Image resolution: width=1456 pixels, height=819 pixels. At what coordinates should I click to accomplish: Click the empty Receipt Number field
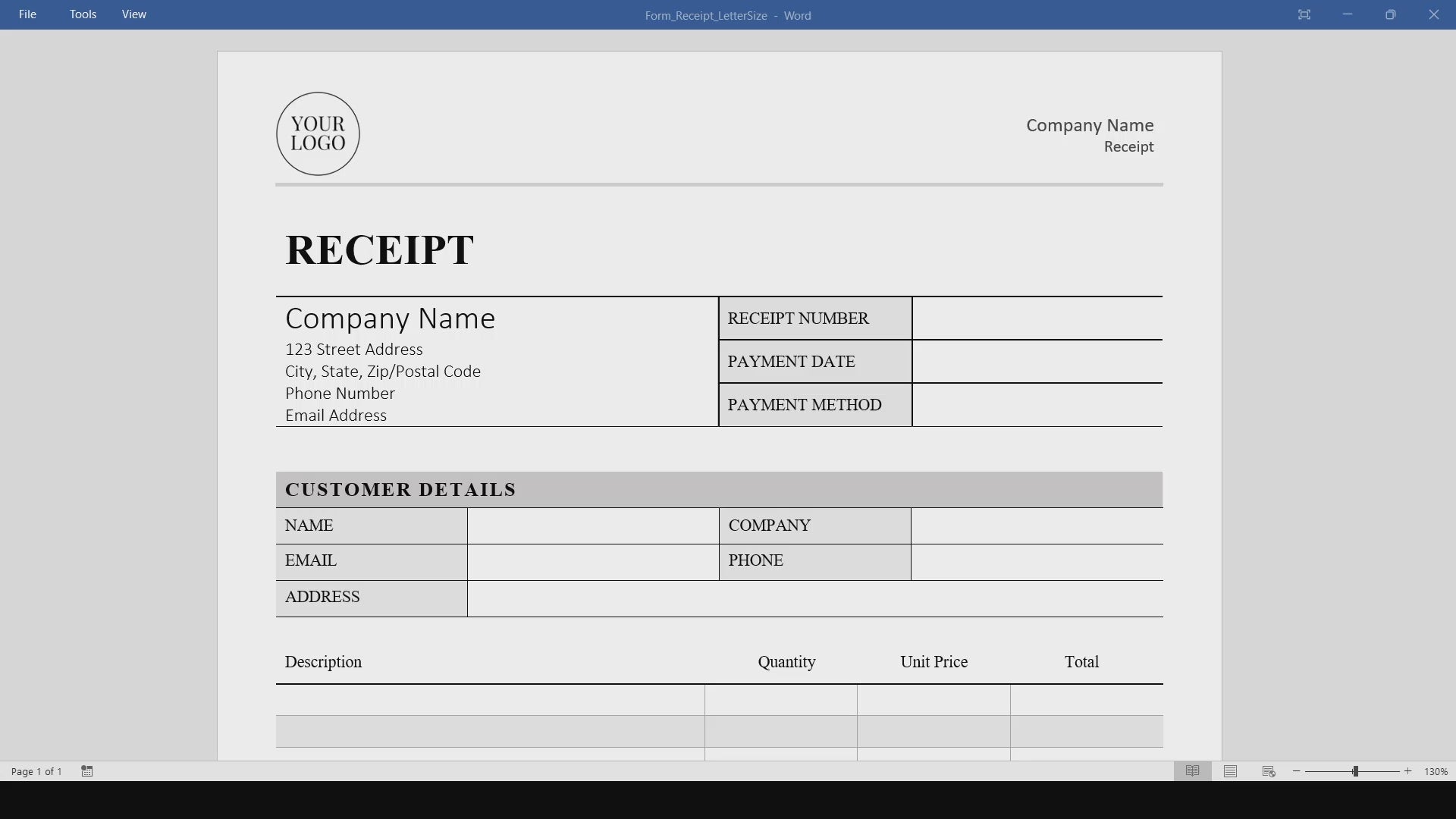[1036, 318]
